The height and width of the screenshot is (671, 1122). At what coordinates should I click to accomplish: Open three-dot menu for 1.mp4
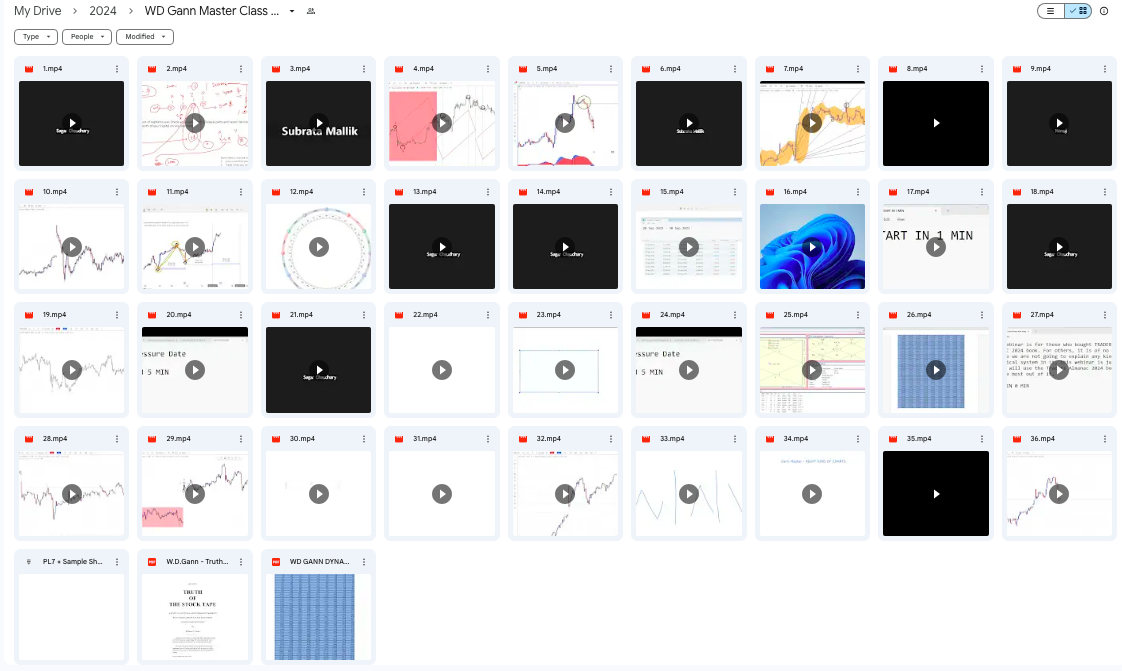pos(117,69)
